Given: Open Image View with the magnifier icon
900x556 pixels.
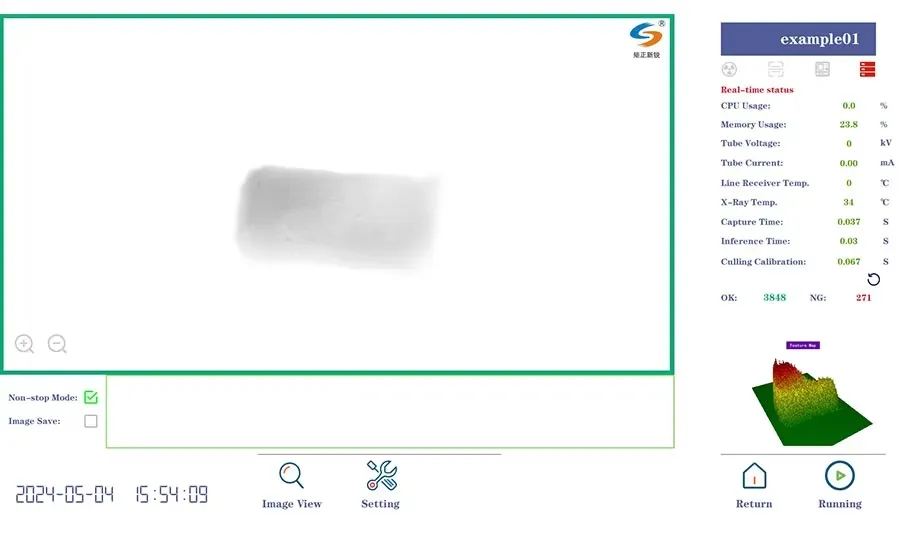Looking at the screenshot, I should pos(291,475).
